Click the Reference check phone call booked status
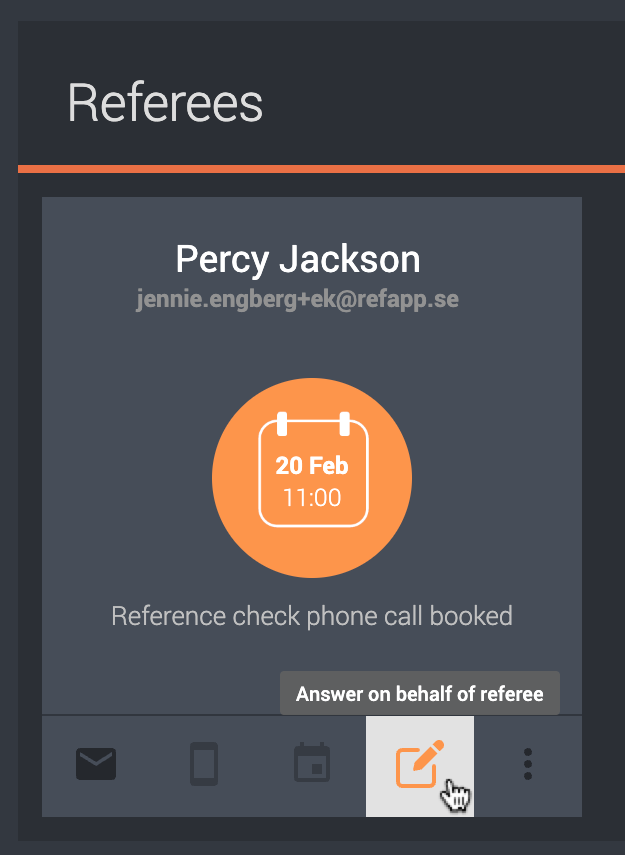 [312, 616]
